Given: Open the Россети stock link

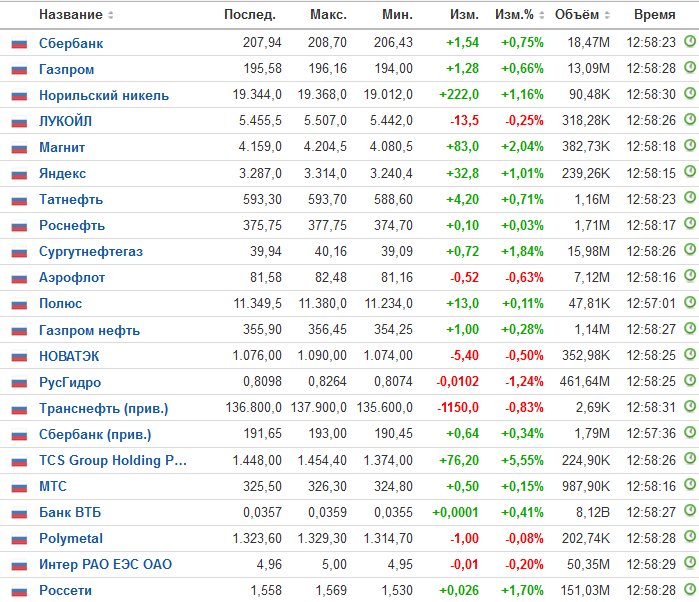Looking at the screenshot, I should pos(66,590).
